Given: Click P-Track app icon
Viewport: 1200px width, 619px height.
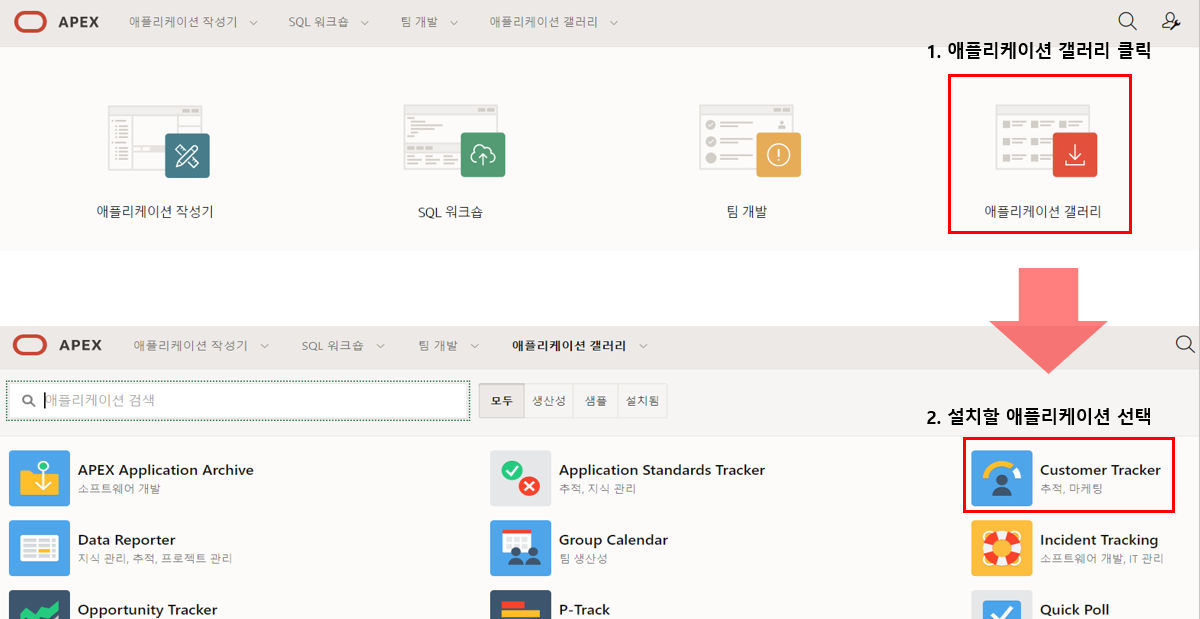Looking at the screenshot, I should click(520, 605).
